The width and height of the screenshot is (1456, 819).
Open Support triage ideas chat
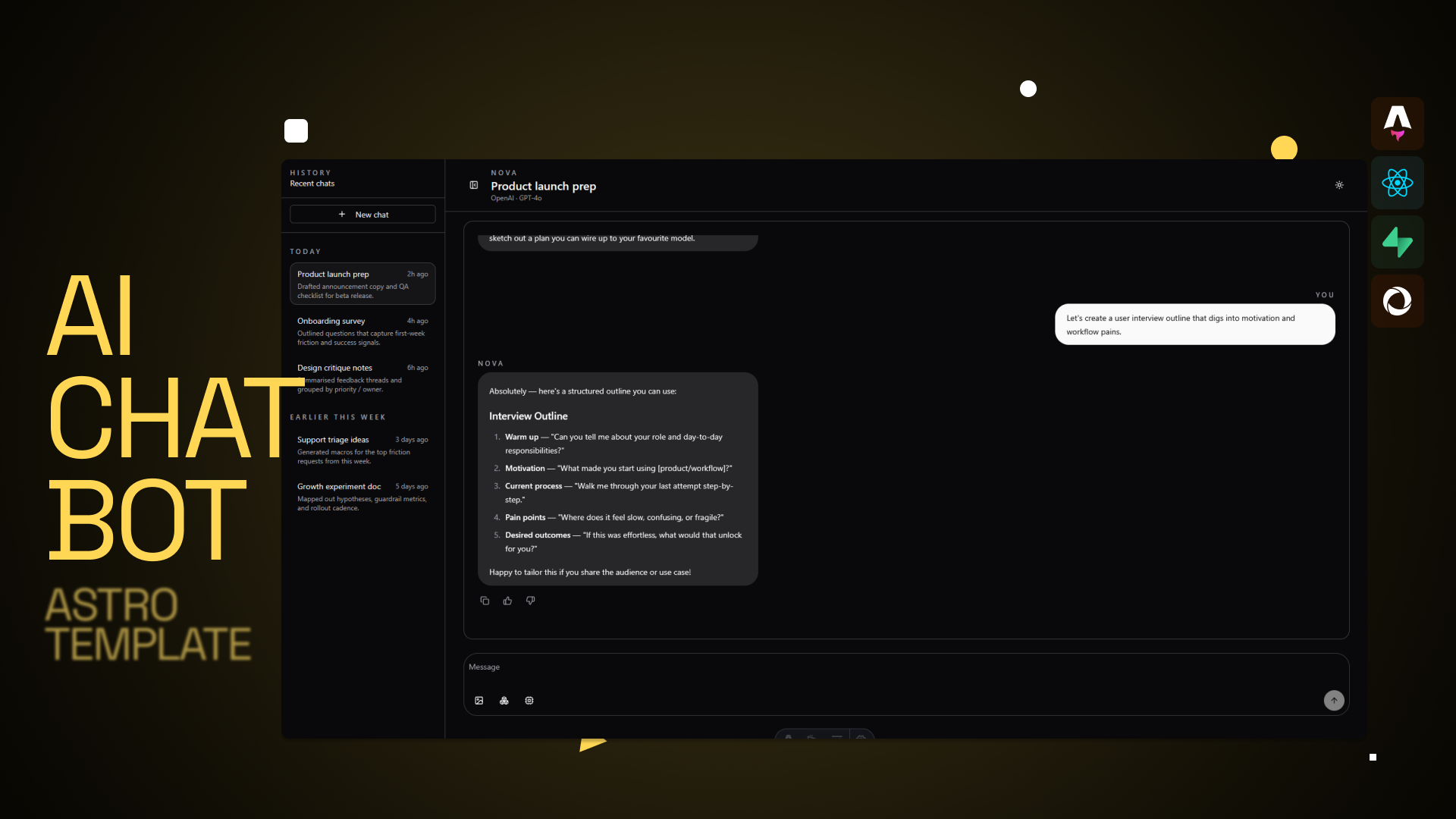362,449
